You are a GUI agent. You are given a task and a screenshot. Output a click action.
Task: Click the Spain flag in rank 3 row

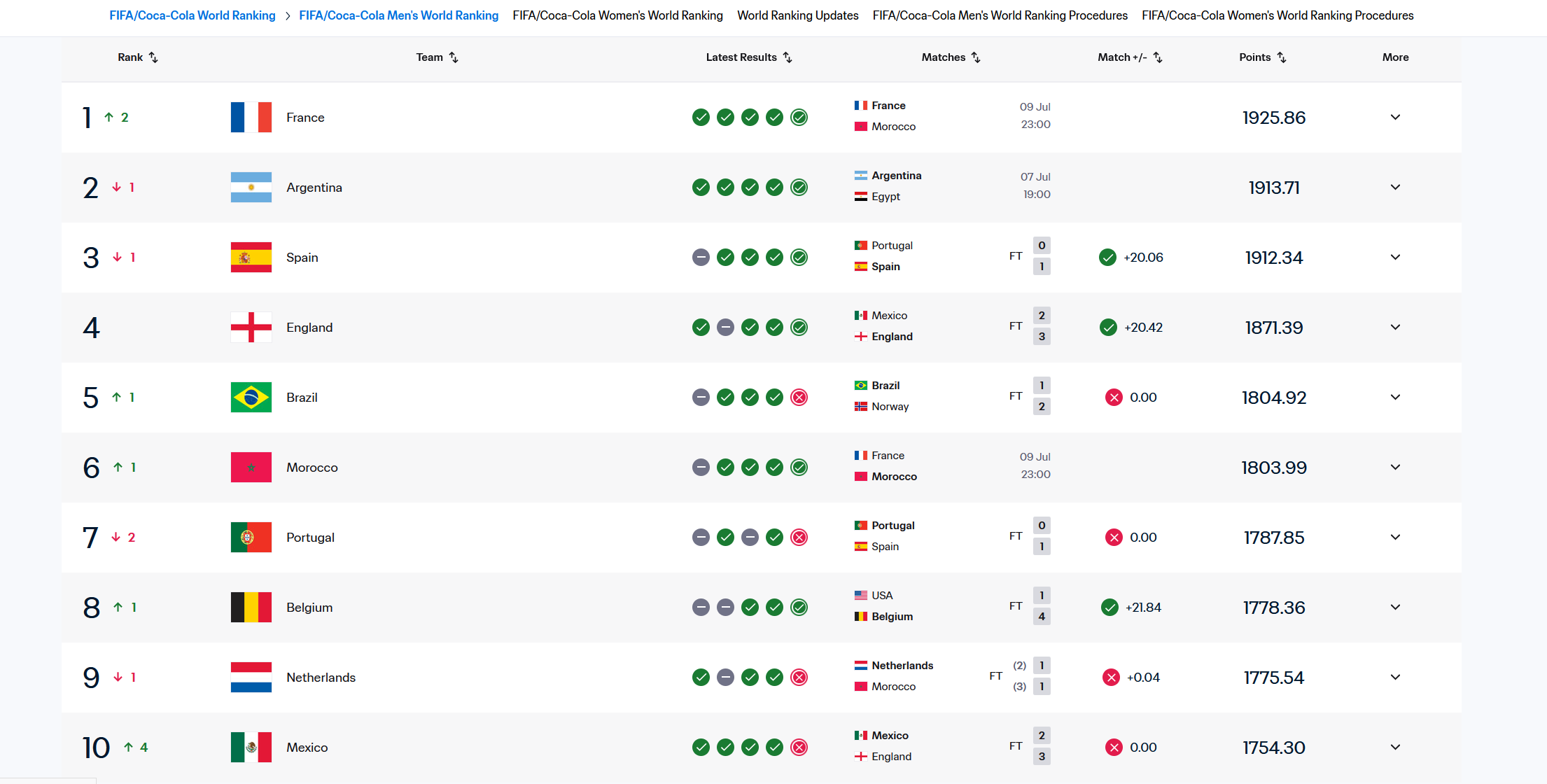[251, 258]
